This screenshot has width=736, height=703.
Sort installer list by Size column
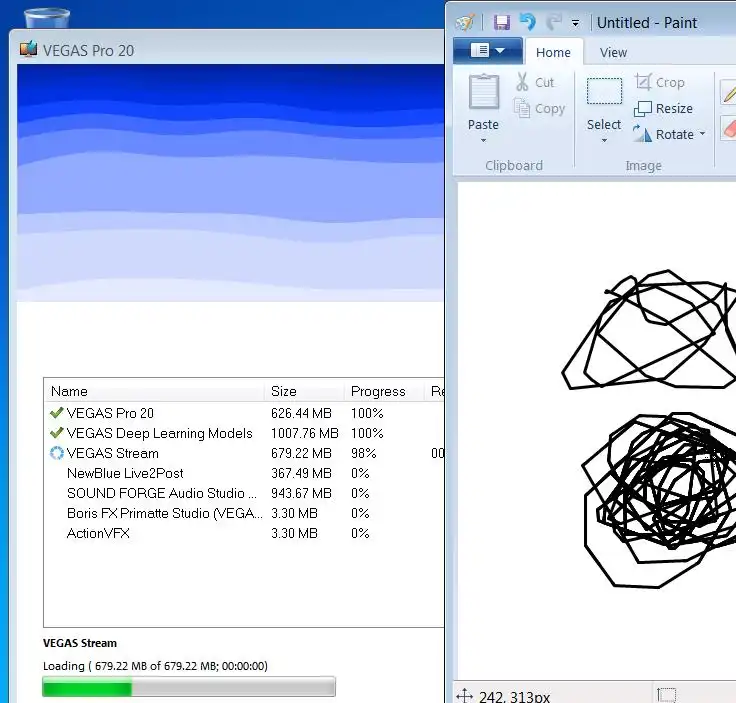[x=304, y=391]
